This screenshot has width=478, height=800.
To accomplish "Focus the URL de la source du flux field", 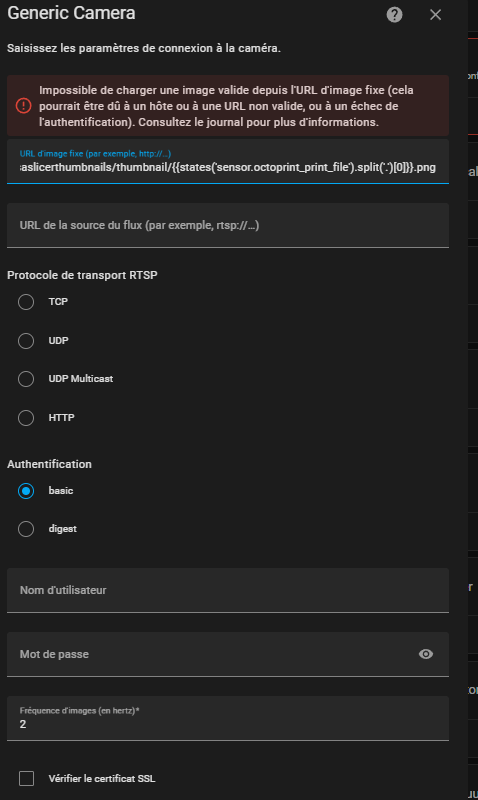I will click(x=228, y=226).
